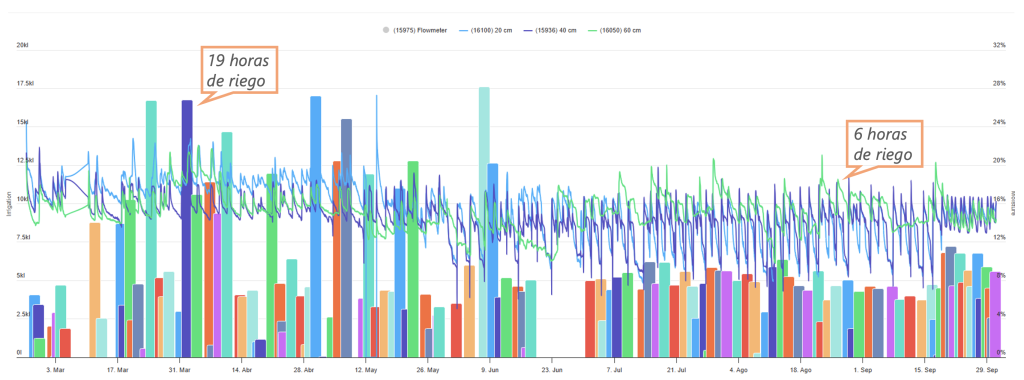Click the 28. Abr date axis label
The height and width of the screenshot is (380, 1024).
(x=303, y=369)
